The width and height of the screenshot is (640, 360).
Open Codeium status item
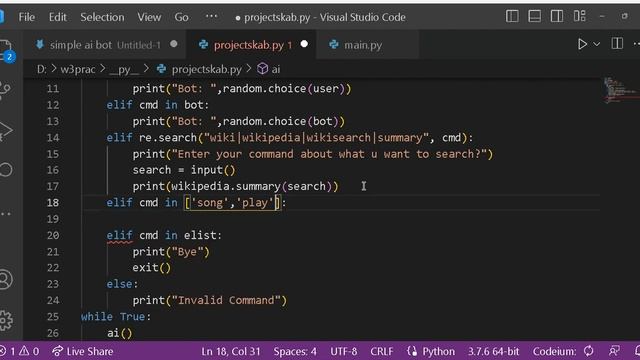coord(563,351)
